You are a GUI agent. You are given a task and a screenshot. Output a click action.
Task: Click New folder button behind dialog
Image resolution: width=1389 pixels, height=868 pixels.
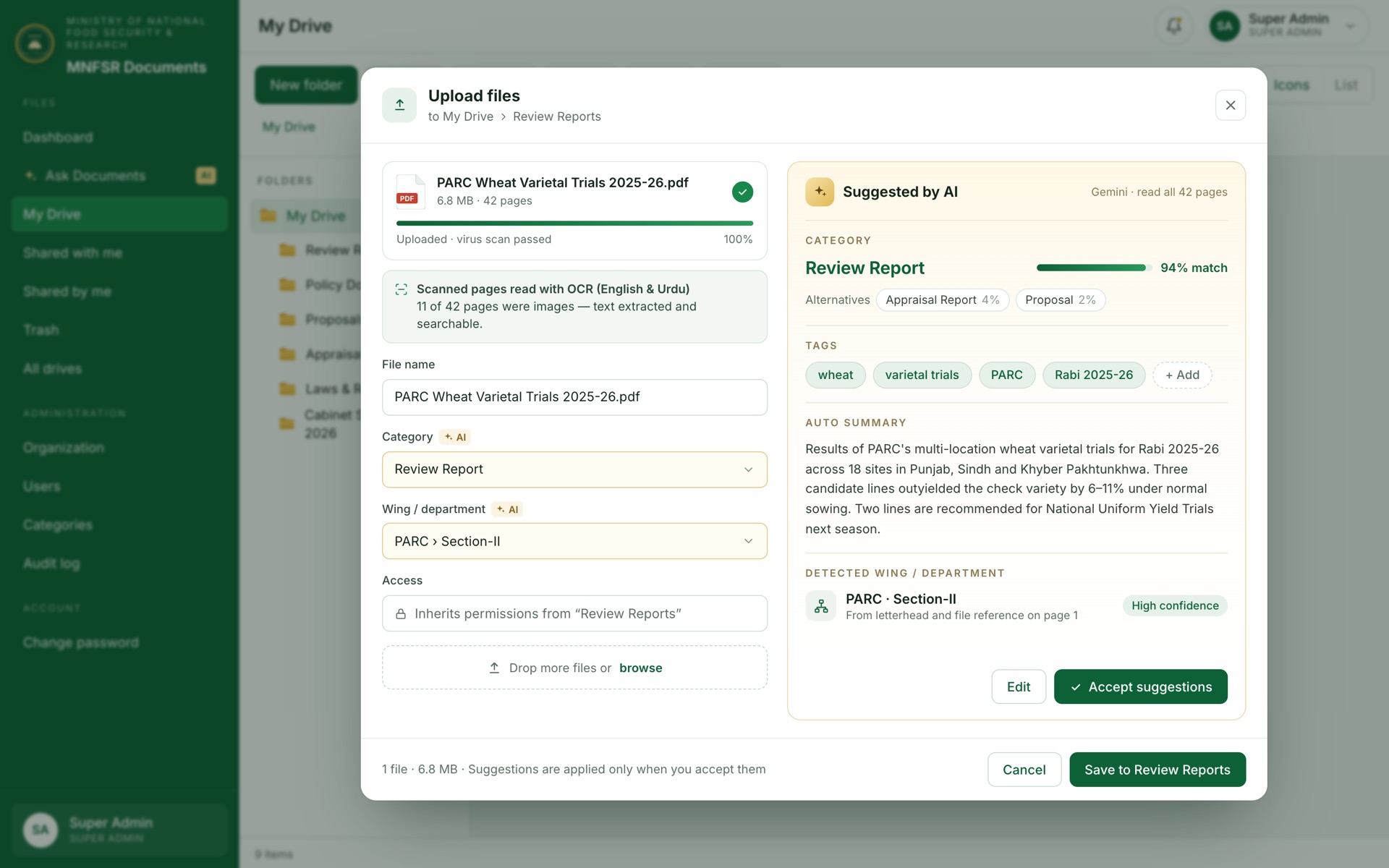(x=306, y=85)
